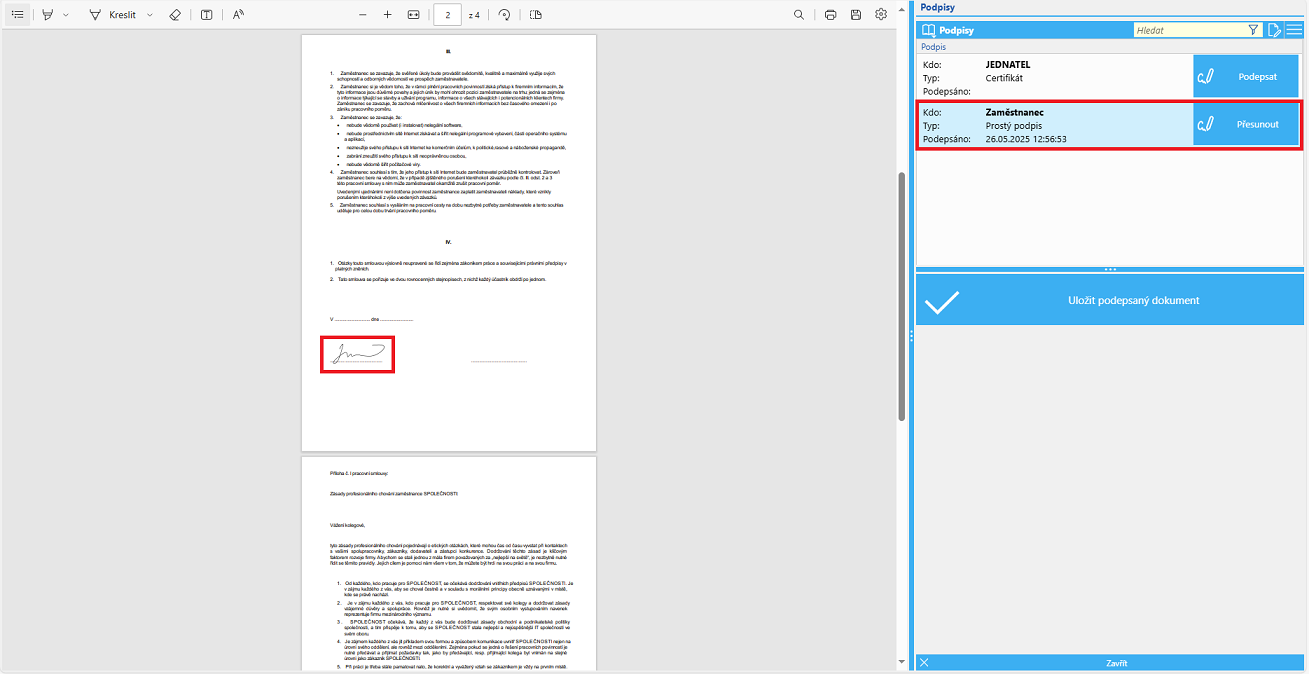Open the search magnifier in PDF toolbar
1309x674 pixels.
[x=799, y=15]
